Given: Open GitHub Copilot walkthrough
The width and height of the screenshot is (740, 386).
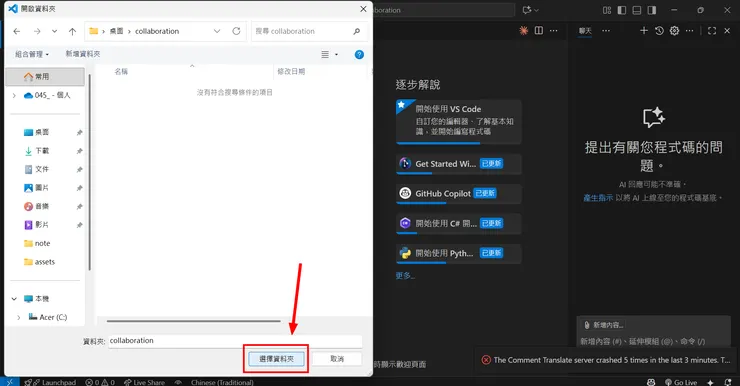Looking at the screenshot, I should click(x=459, y=193).
